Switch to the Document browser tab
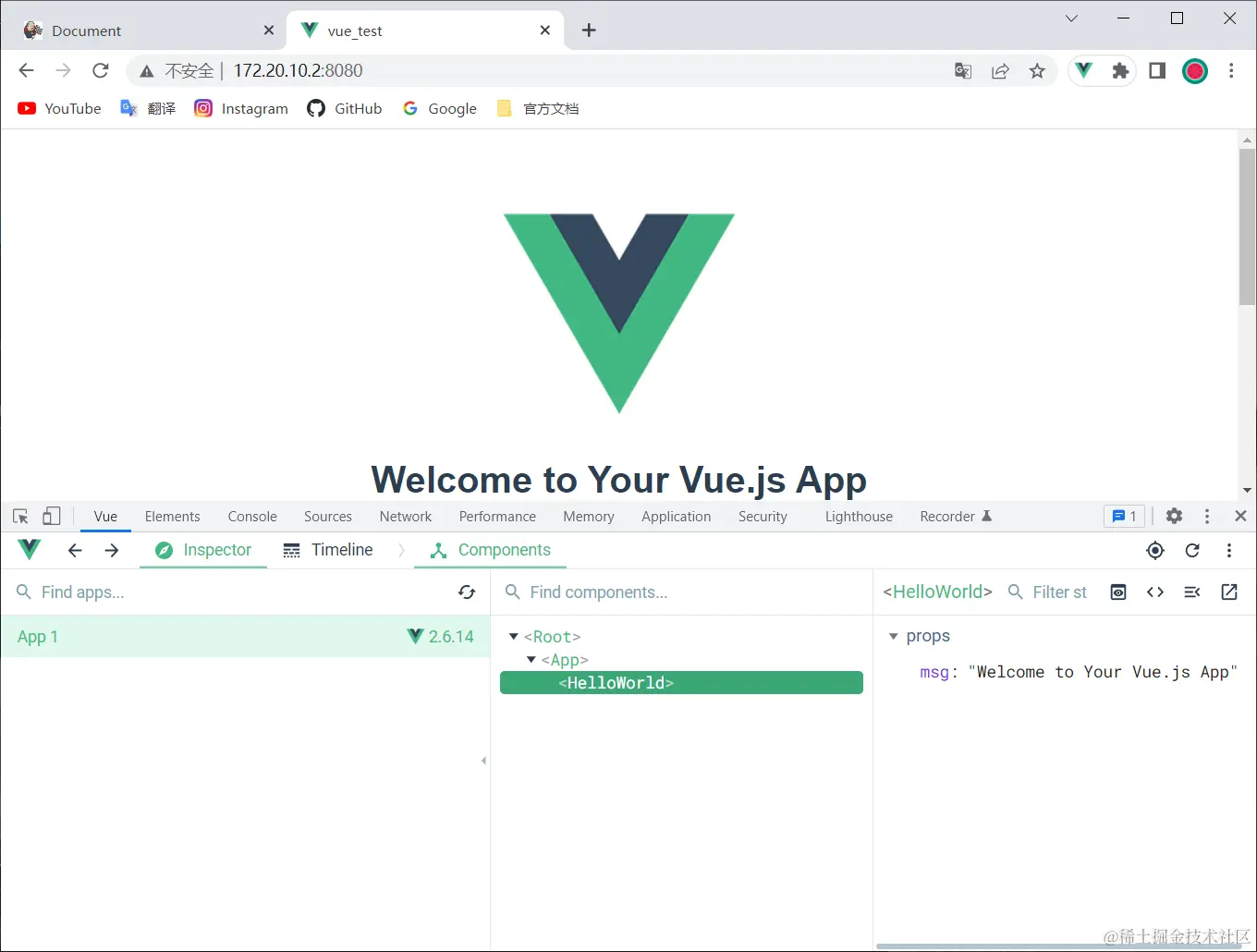Screen dimensions: 1257x952 (x=148, y=31)
